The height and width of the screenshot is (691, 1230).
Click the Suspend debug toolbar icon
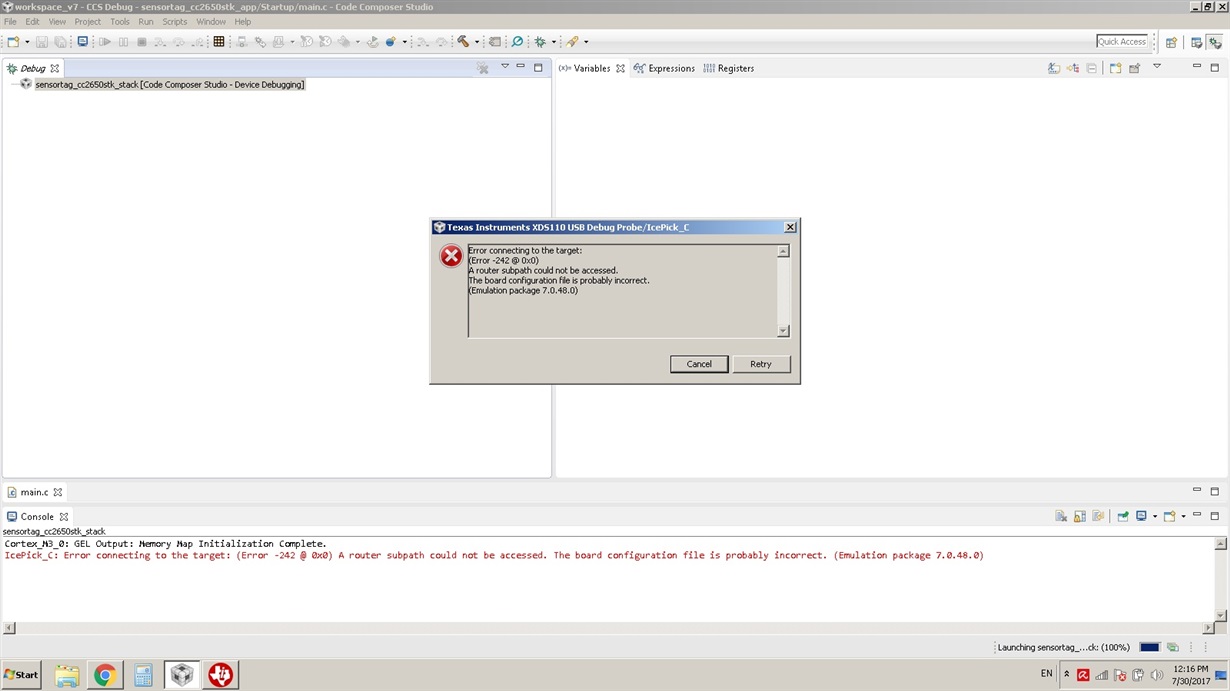tap(123, 42)
